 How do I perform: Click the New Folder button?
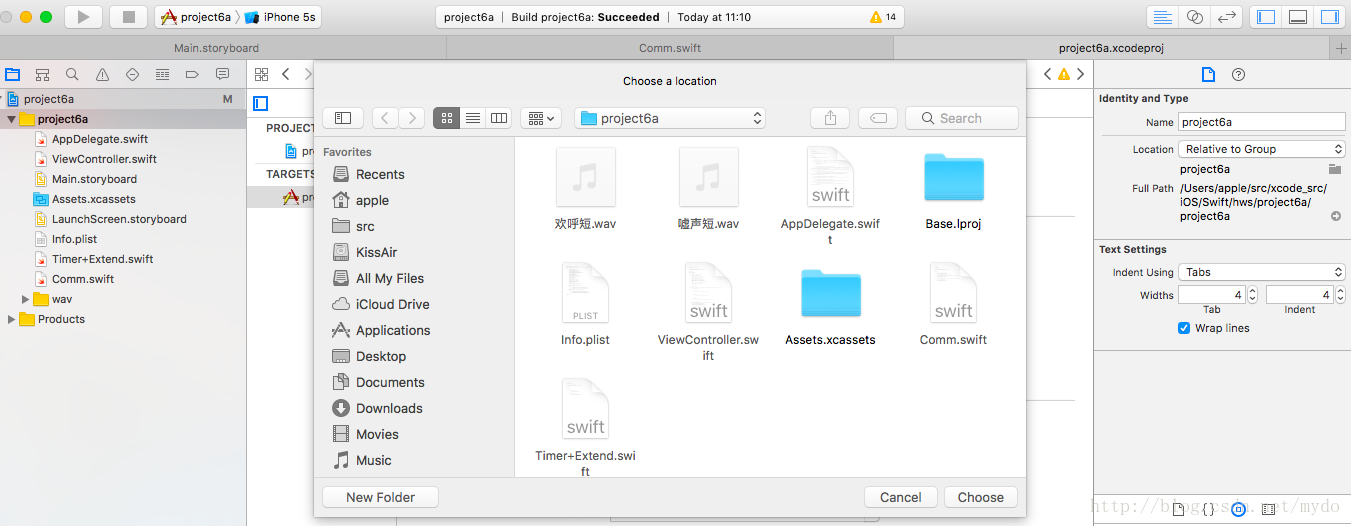pos(380,497)
